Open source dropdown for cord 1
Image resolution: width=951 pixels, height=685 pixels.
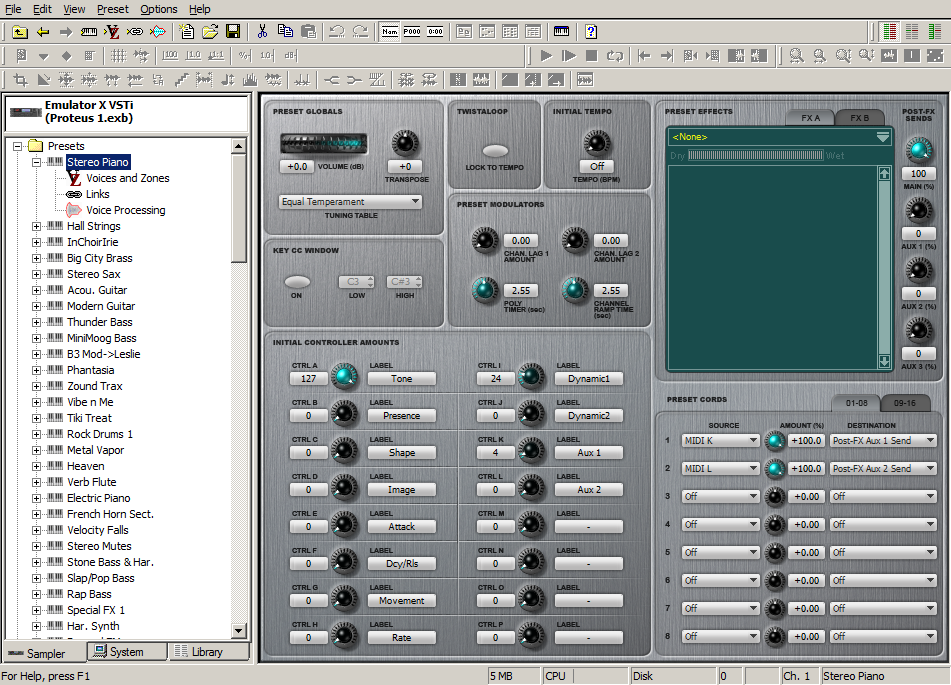coord(720,440)
